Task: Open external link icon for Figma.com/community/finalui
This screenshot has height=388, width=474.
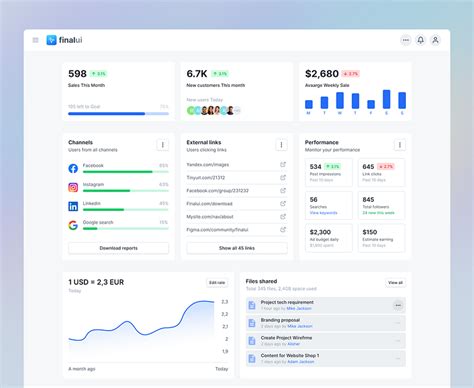Action: (x=283, y=229)
